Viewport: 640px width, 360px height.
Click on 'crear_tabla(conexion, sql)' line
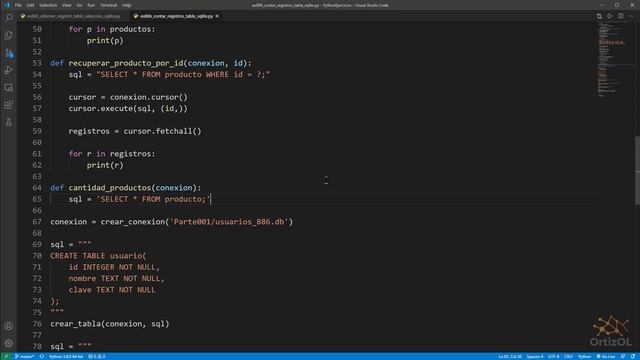click(x=109, y=324)
